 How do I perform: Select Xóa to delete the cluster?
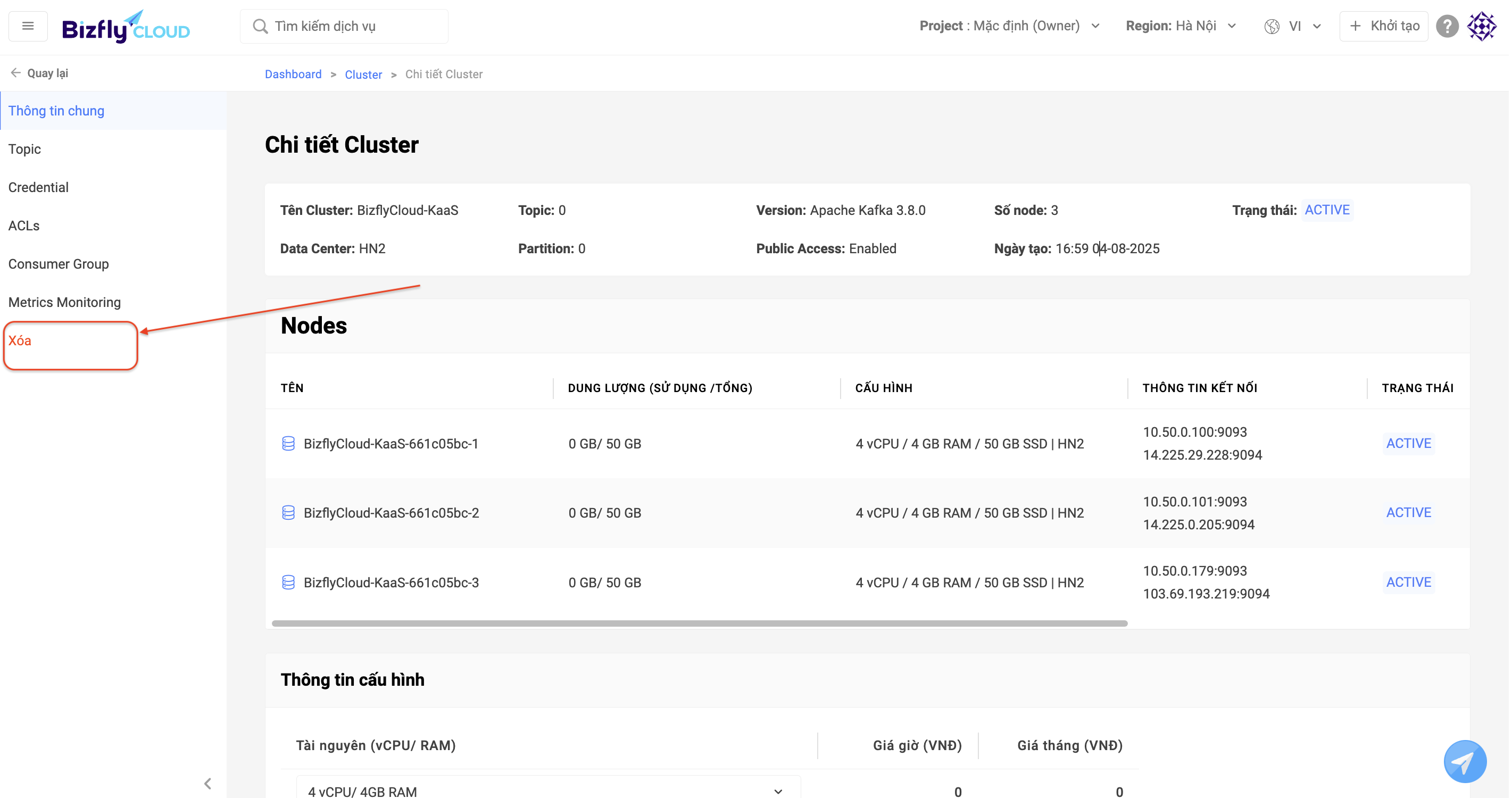pyautogui.click(x=20, y=341)
